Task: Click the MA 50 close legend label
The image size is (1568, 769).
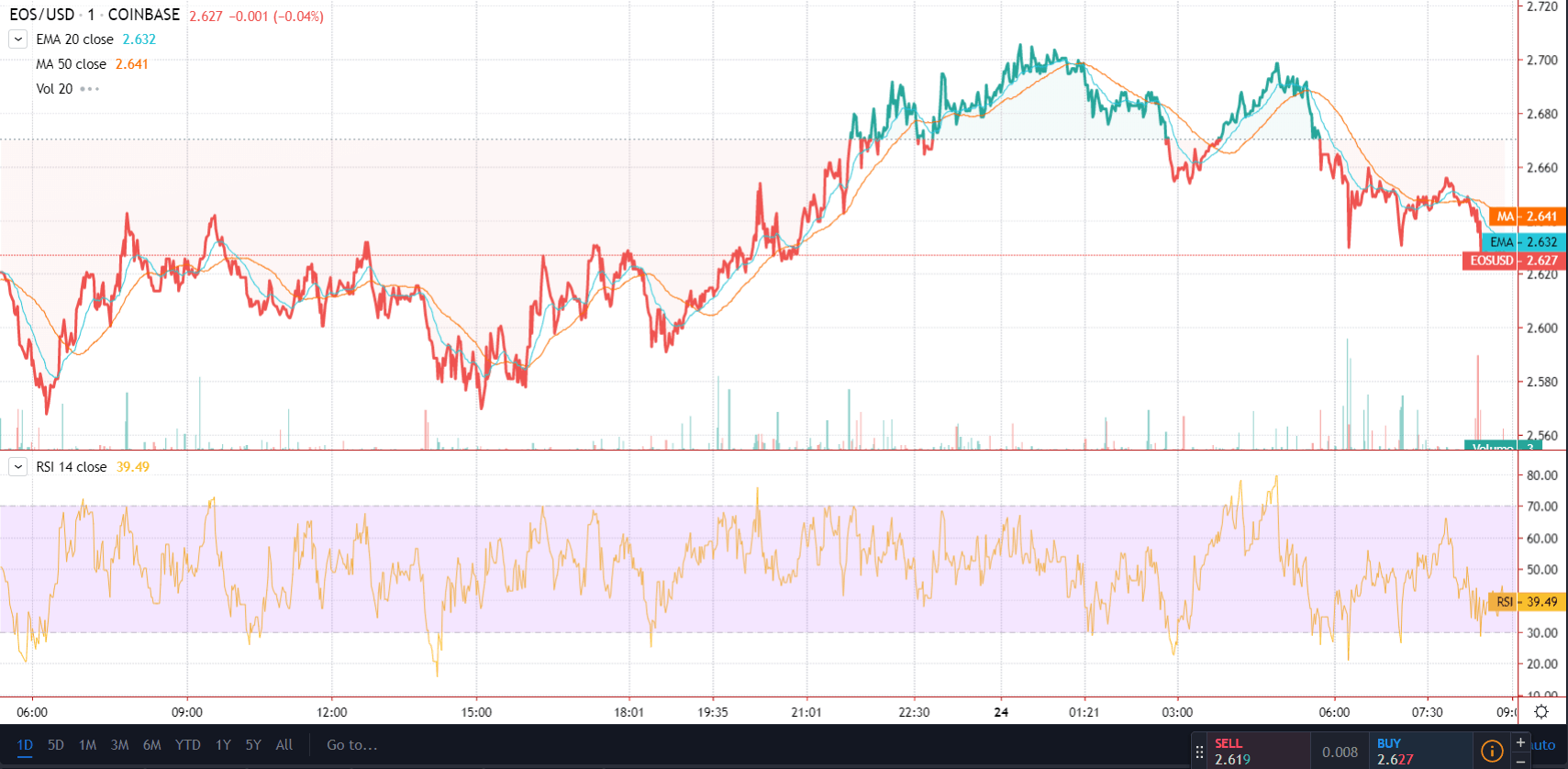Action: pyautogui.click(x=72, y=64)
